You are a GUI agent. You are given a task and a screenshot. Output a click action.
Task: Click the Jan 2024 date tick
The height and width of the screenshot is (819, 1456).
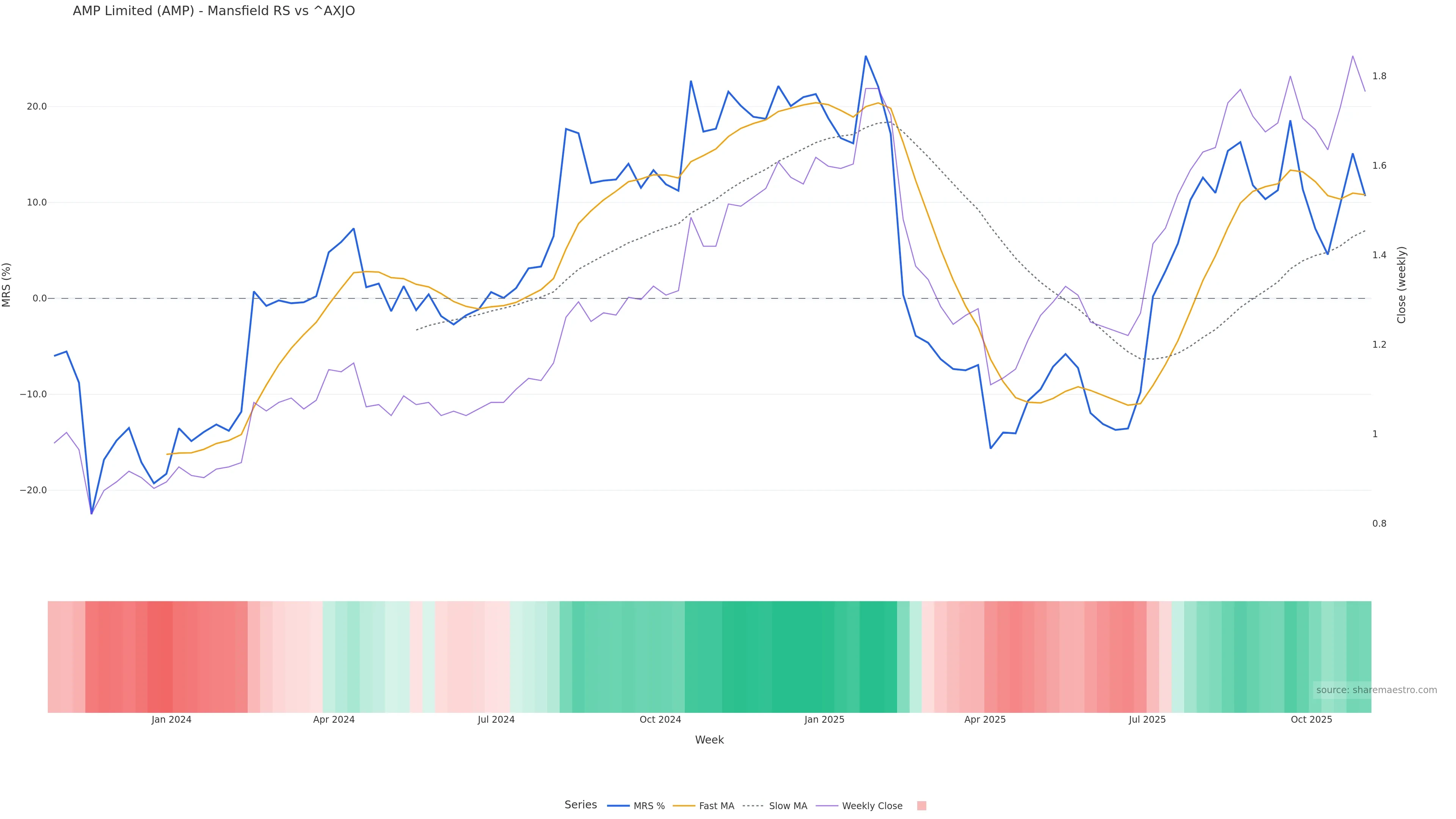(x=171, y=720)
